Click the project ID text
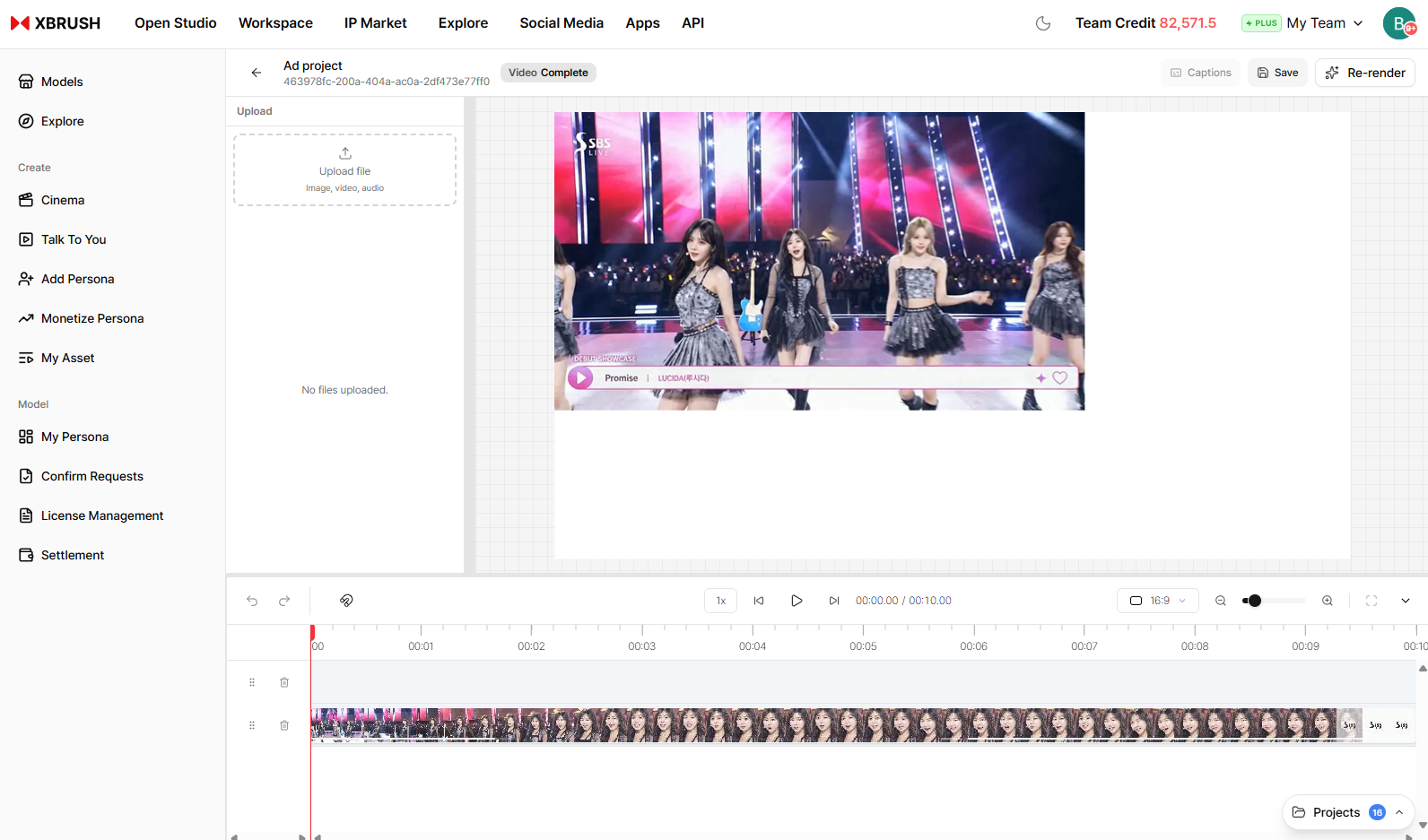The image size is (1428, 840). click(387, 82)
